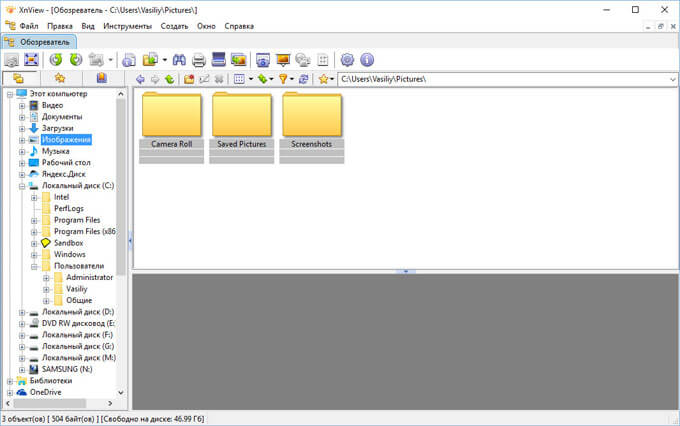Click the scanner acquire icon

(218, 60)
